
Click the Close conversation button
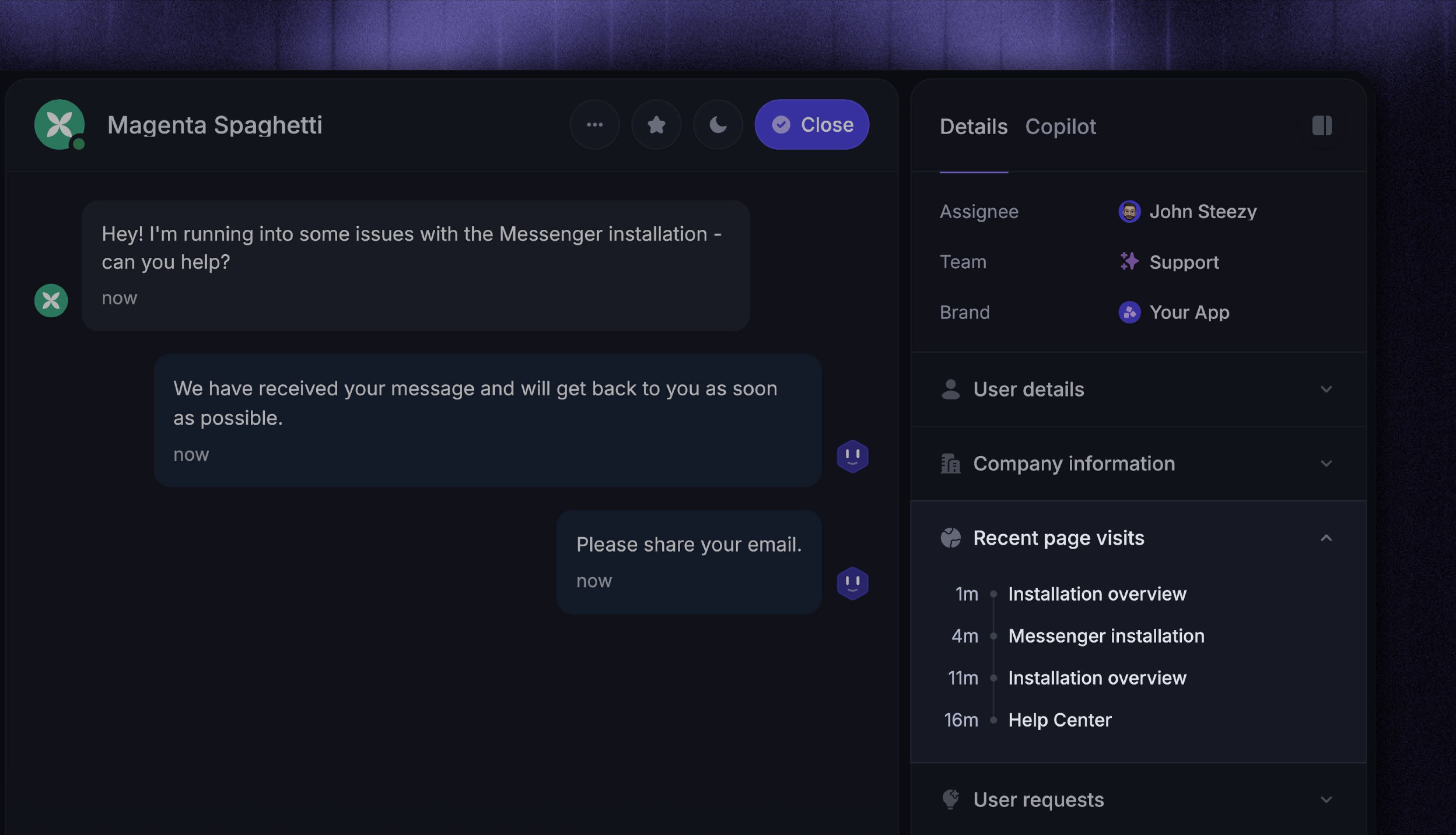tap(812, 124)
